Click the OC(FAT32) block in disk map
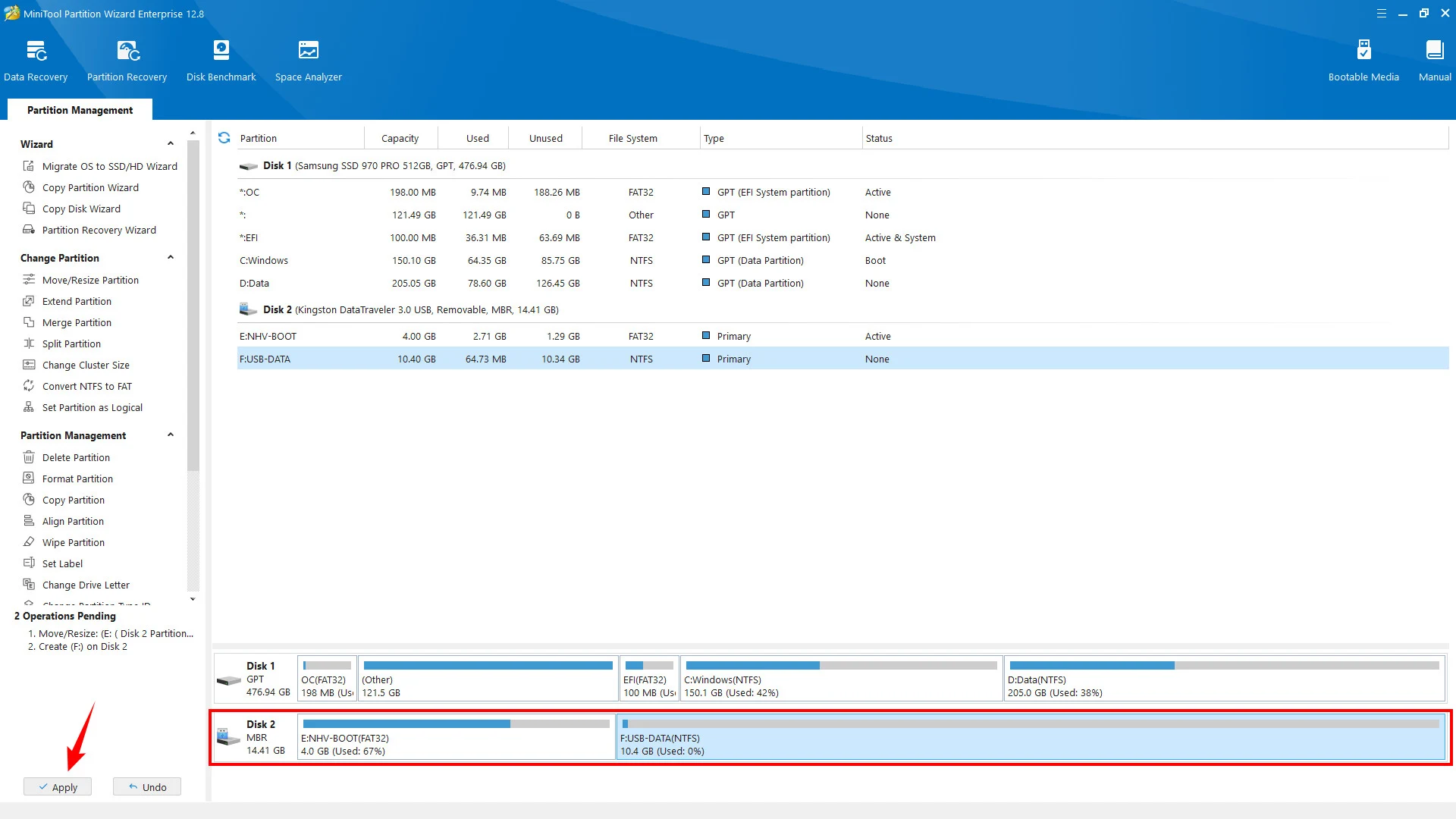The width and height of the screenshot is (1456, 819). click(327, 679)
